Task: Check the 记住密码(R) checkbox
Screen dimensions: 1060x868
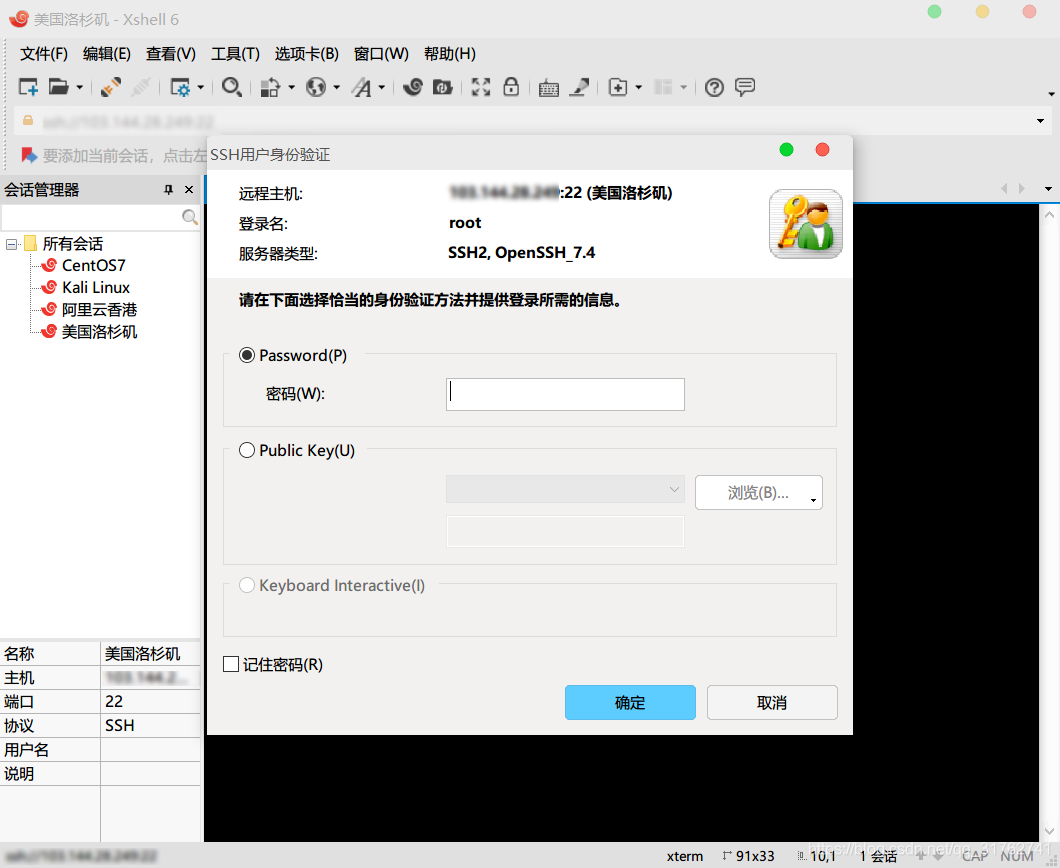Action: coord(231,665)
